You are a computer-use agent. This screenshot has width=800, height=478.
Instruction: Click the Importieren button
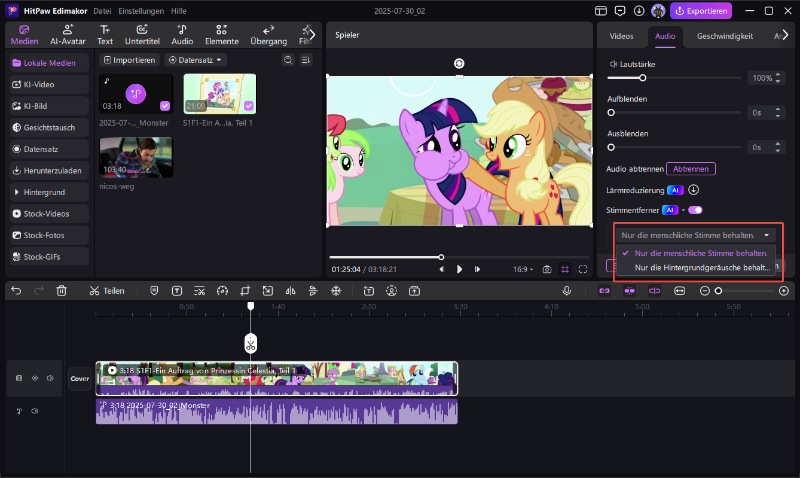pos(129,60)
